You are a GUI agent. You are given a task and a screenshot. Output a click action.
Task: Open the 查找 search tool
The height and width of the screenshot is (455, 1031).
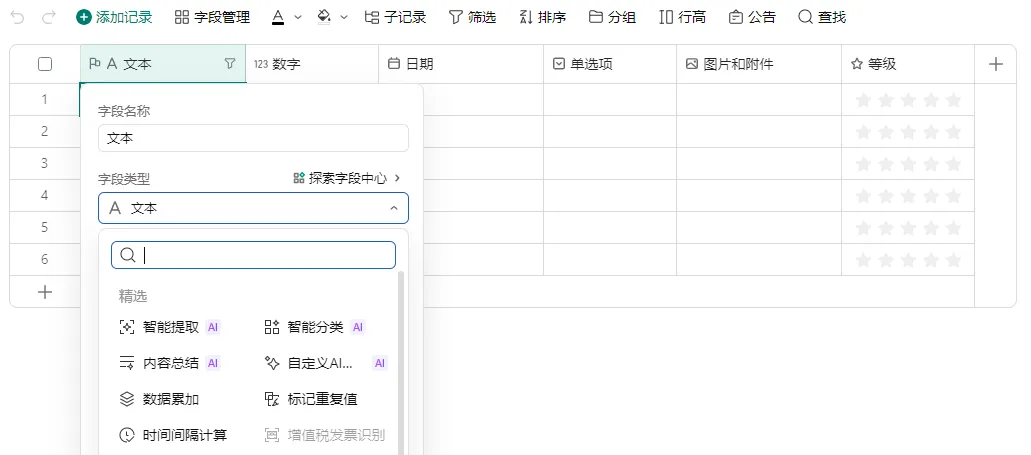coord(822,18)
